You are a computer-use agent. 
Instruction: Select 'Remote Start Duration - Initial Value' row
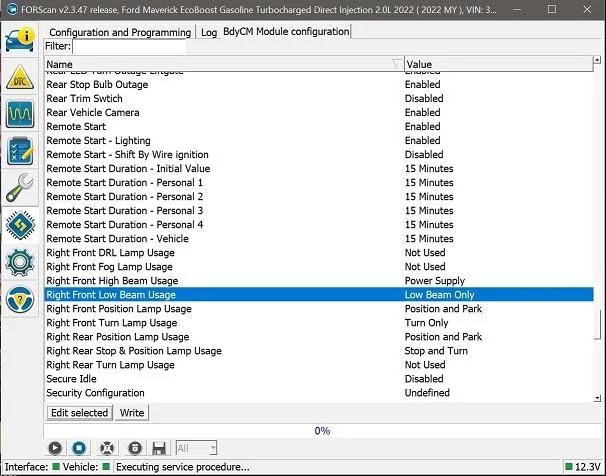tap(319, 168)
